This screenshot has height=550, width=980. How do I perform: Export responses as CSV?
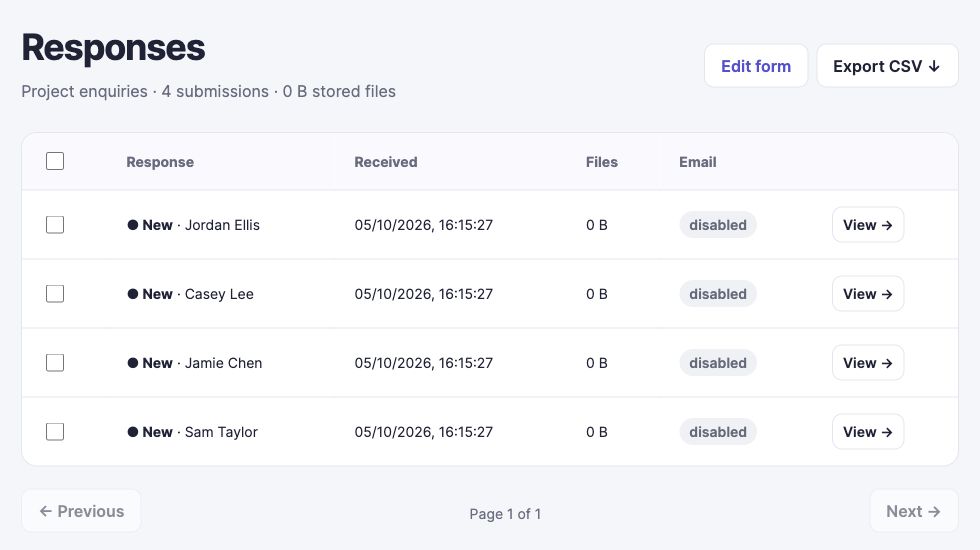[x=887, y=66]
